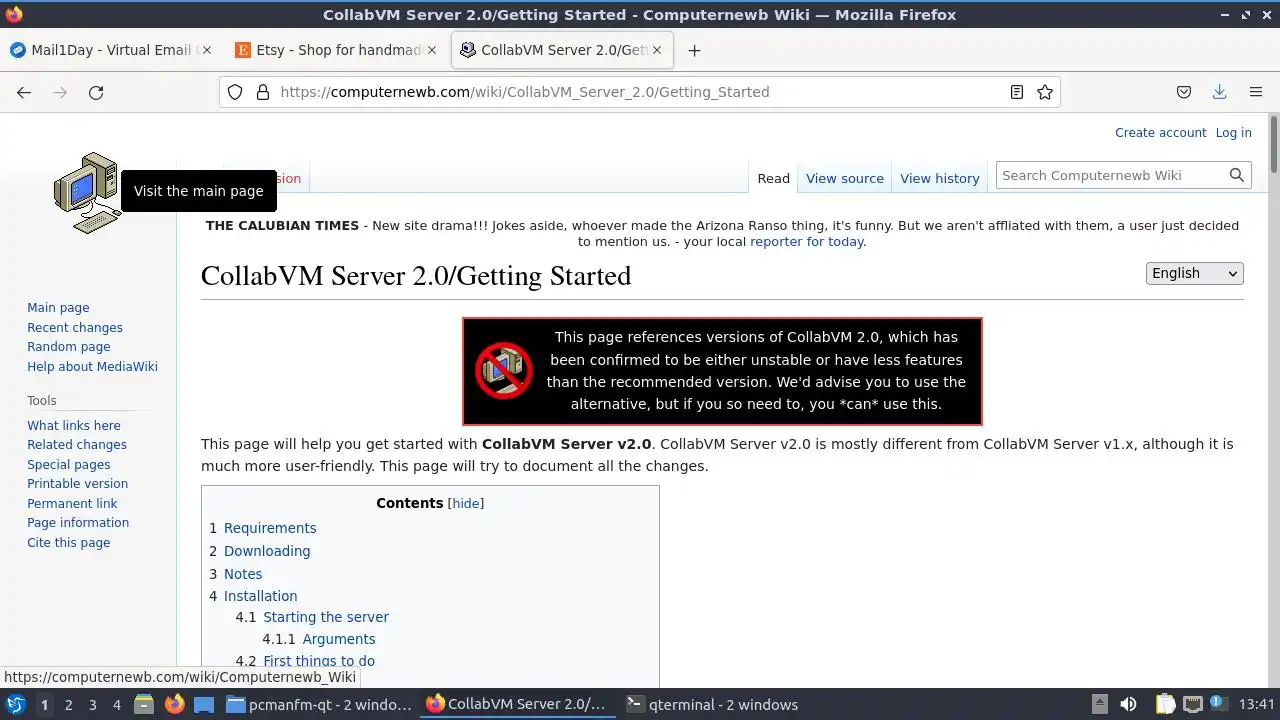Jump to Arguments subsection
Screen dimensions: 1280x720
[x=339, y=639]
